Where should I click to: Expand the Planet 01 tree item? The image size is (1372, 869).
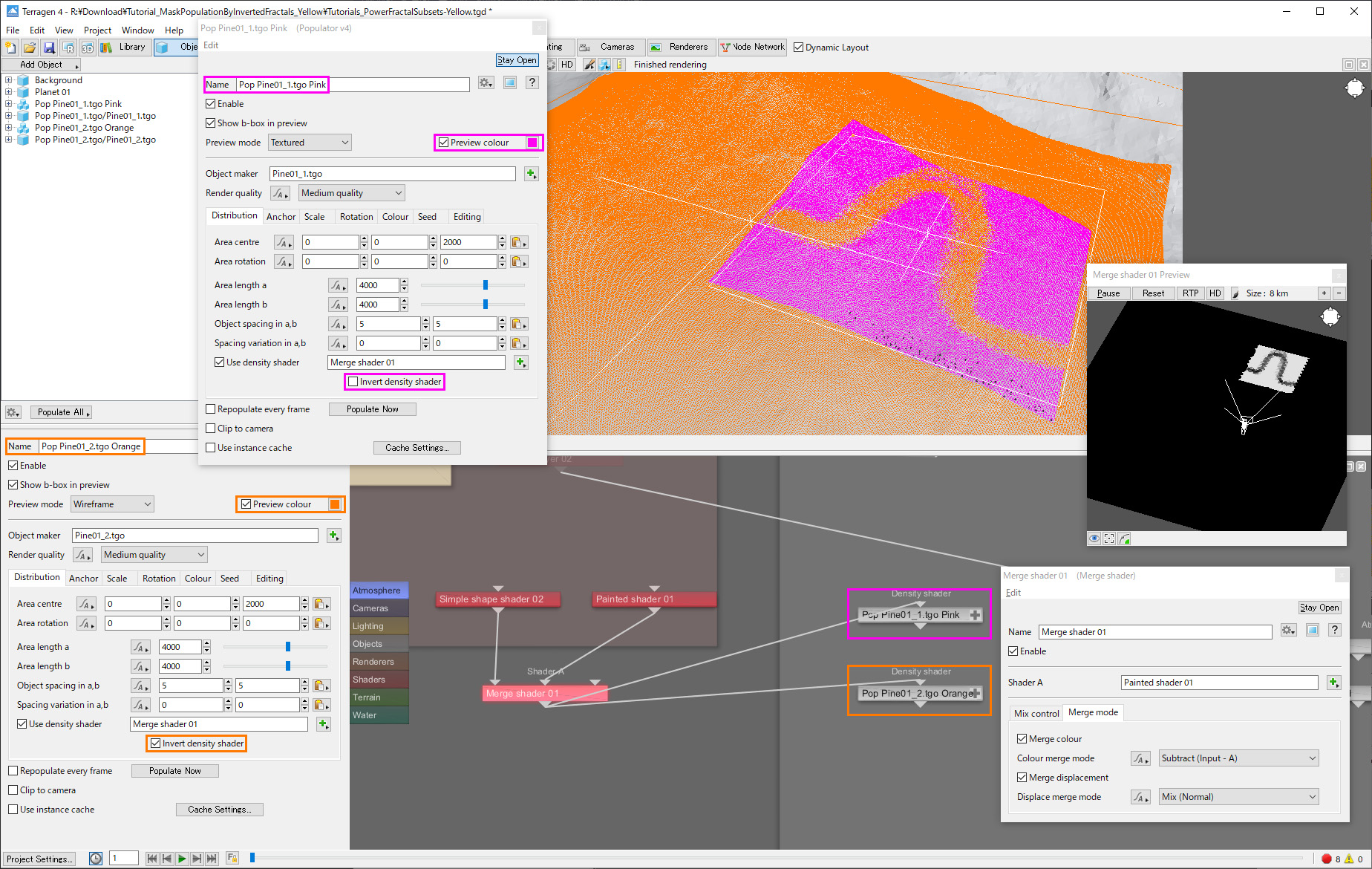tap(9, 92)
